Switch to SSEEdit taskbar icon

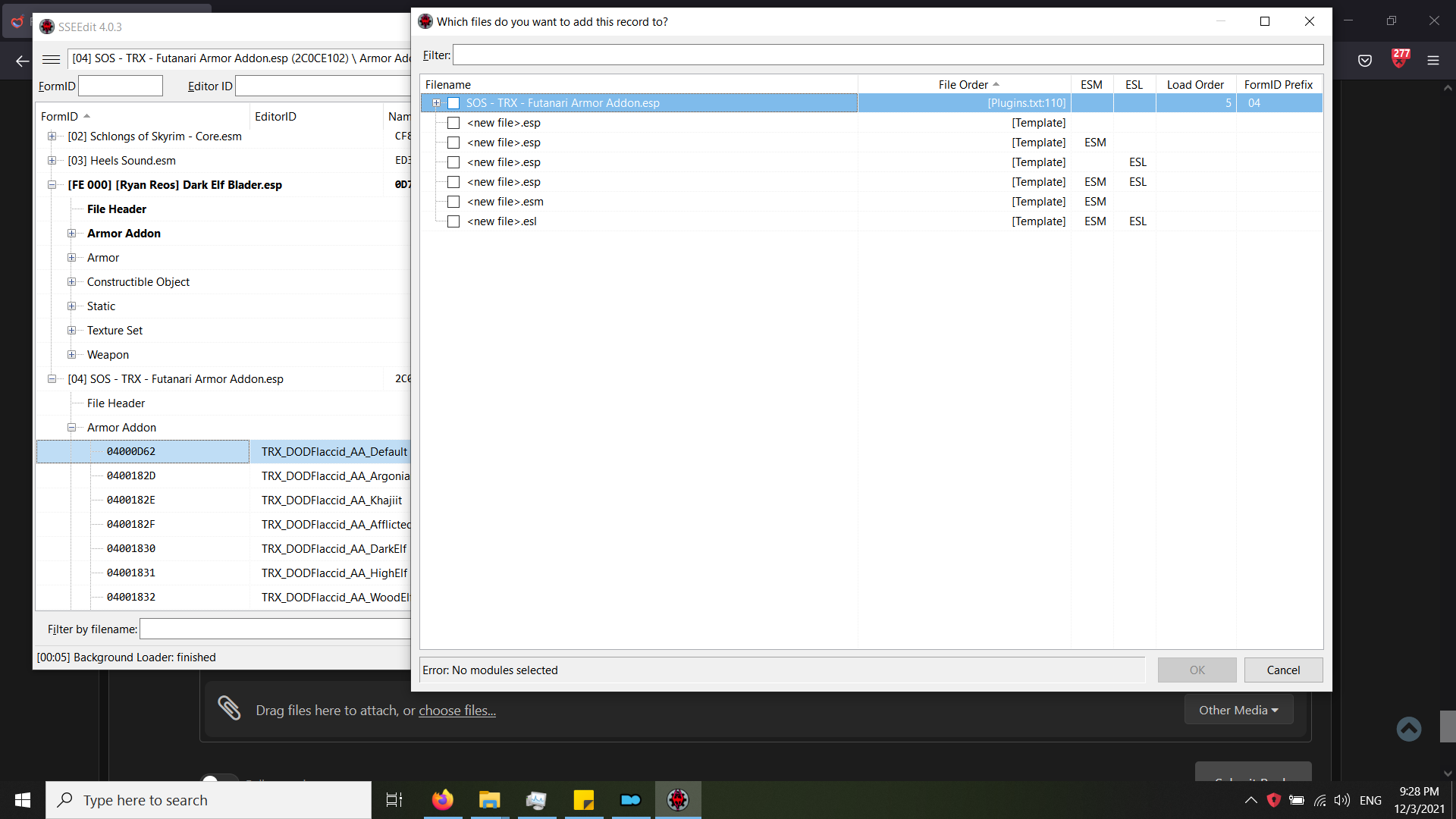(678, 800)
